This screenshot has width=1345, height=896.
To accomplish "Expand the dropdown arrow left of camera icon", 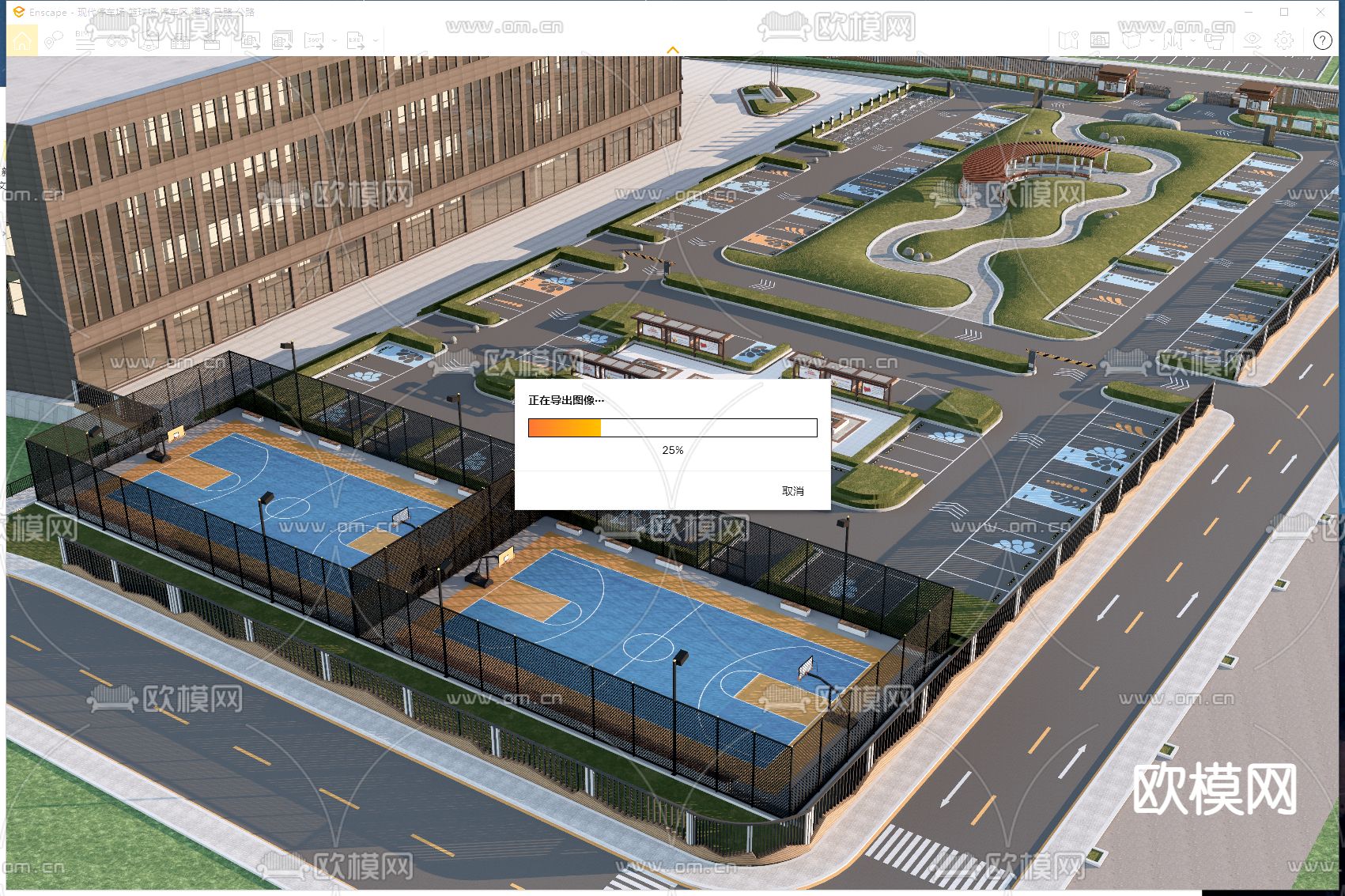I will pos(1192,40).
